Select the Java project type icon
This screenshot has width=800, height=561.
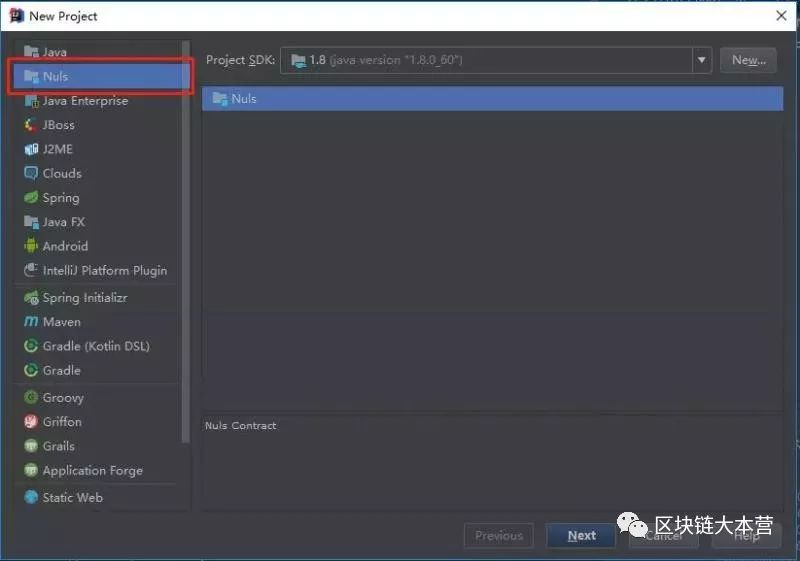click(31, 52)
